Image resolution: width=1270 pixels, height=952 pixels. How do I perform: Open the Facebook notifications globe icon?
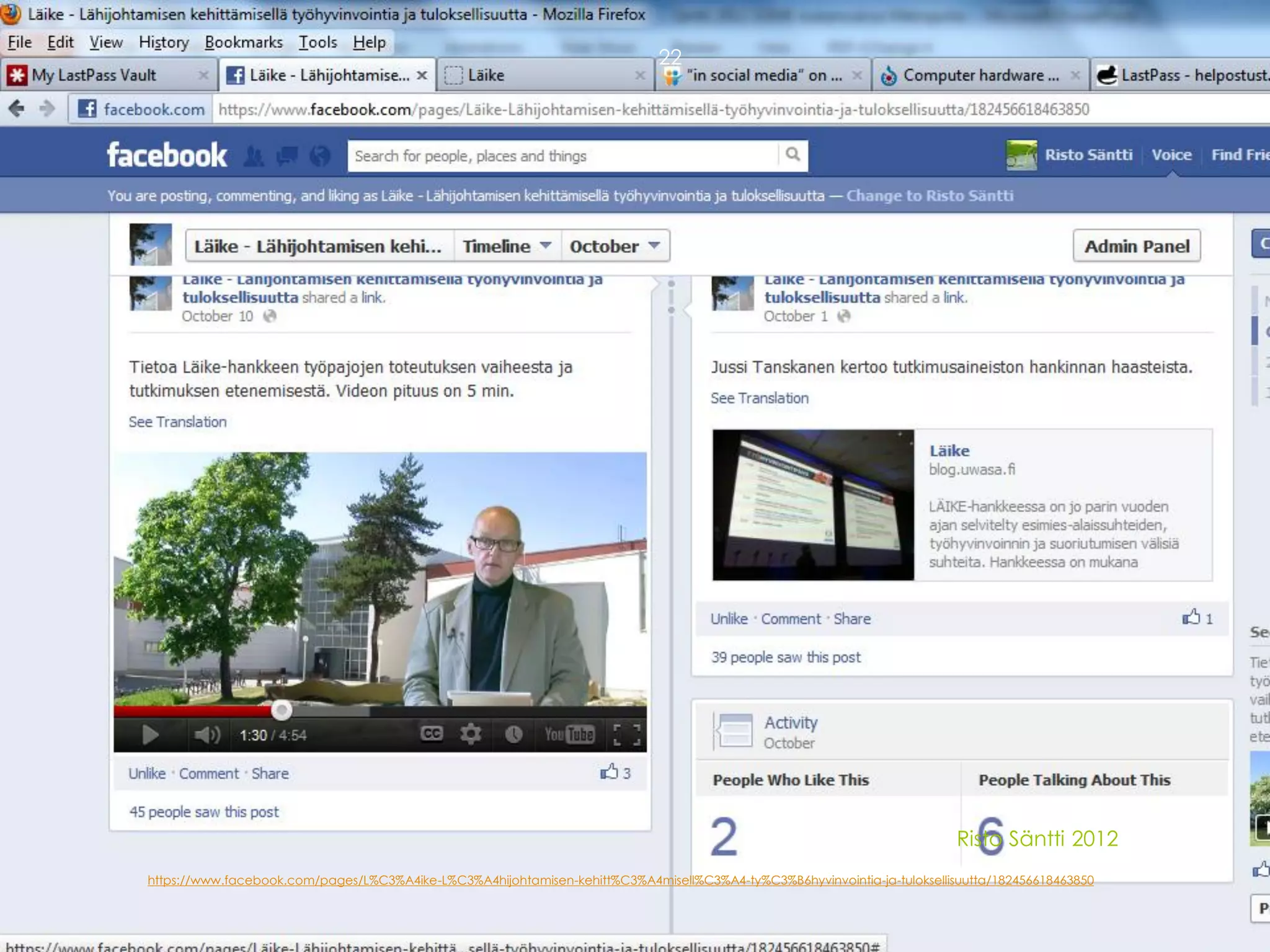(320, 156)
